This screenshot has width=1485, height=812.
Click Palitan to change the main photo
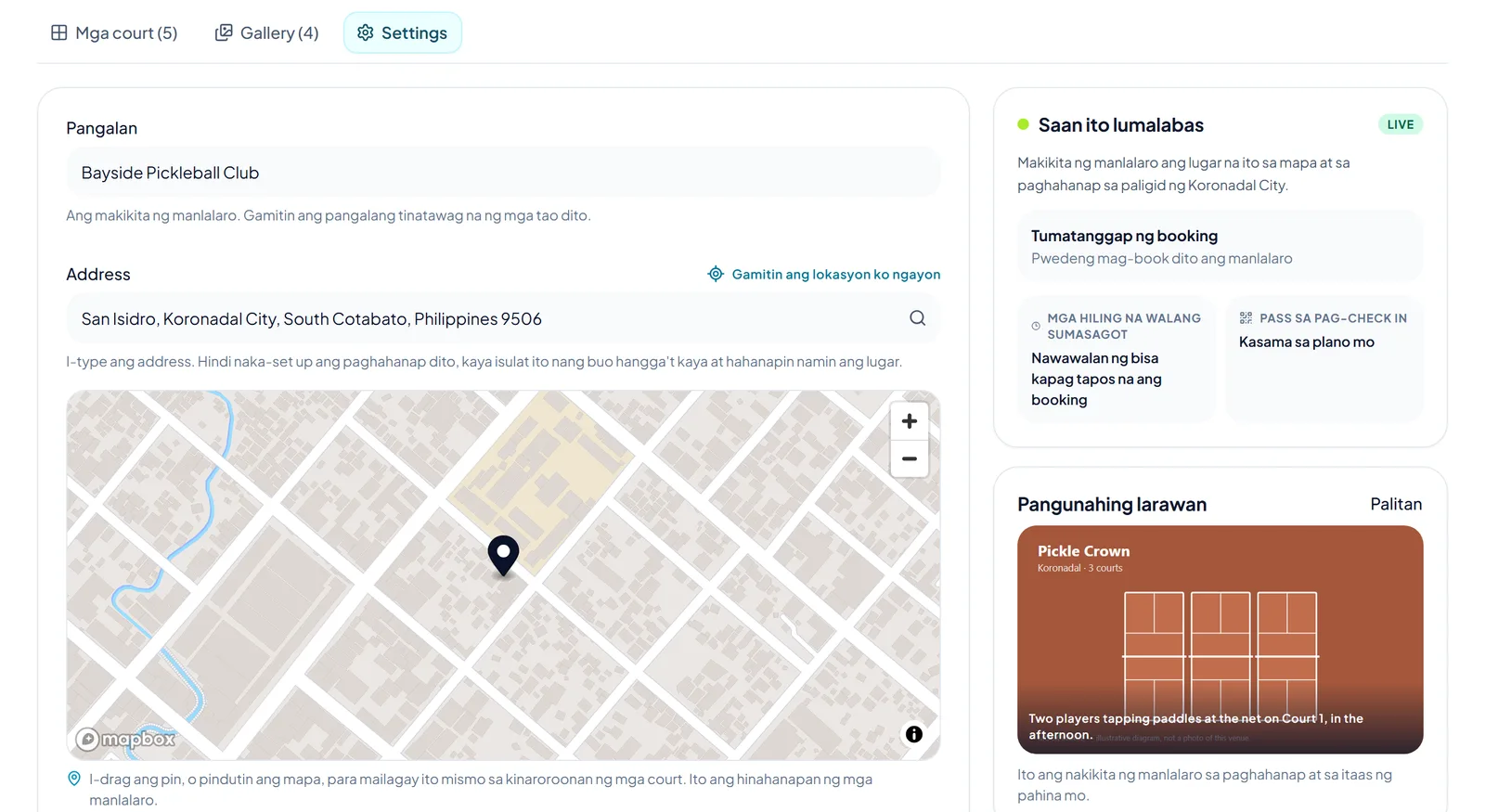point(1396,504)
